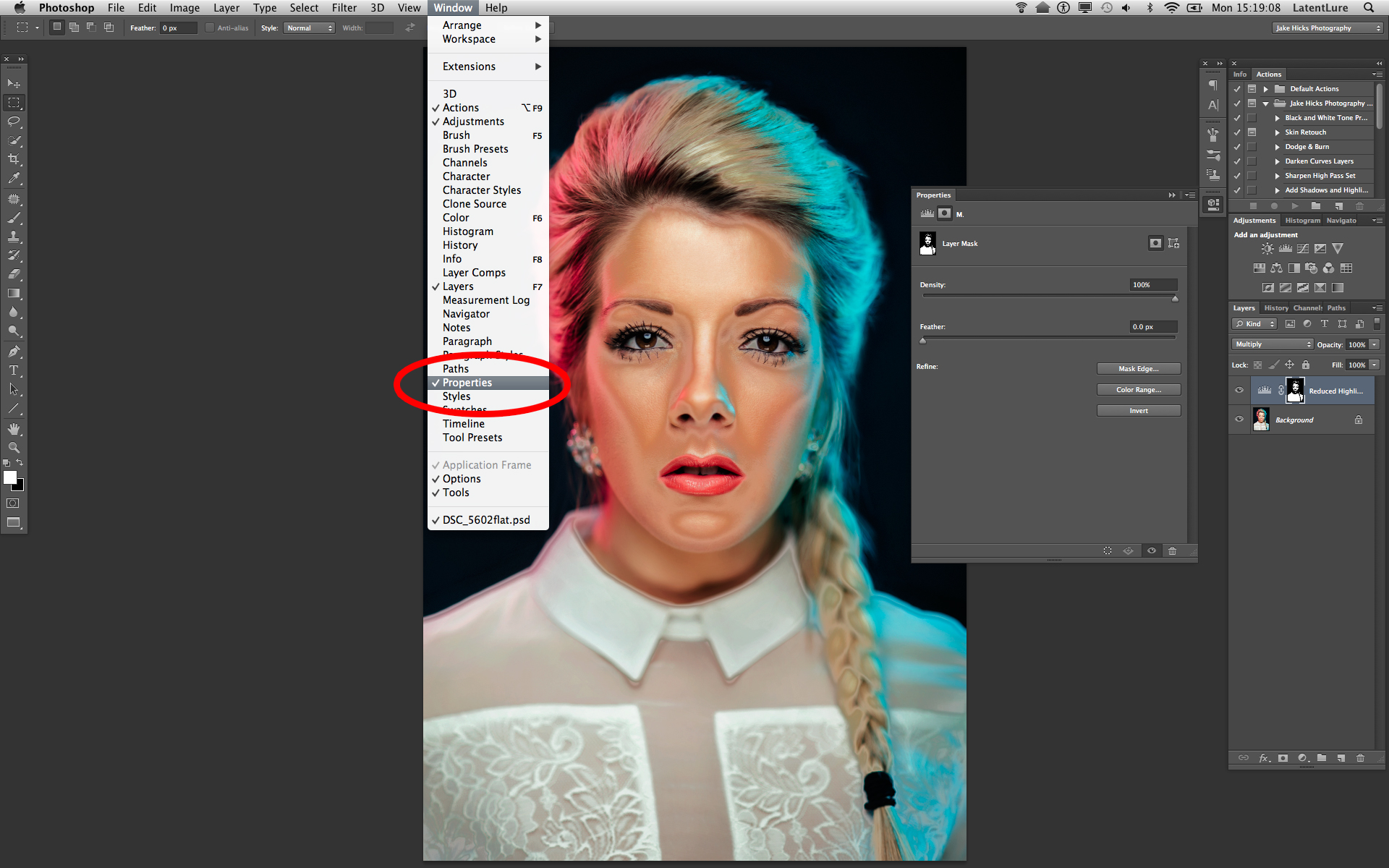Select the Clone Stamp tool
Screen dimensions: 1389x868
pos(13,237)
